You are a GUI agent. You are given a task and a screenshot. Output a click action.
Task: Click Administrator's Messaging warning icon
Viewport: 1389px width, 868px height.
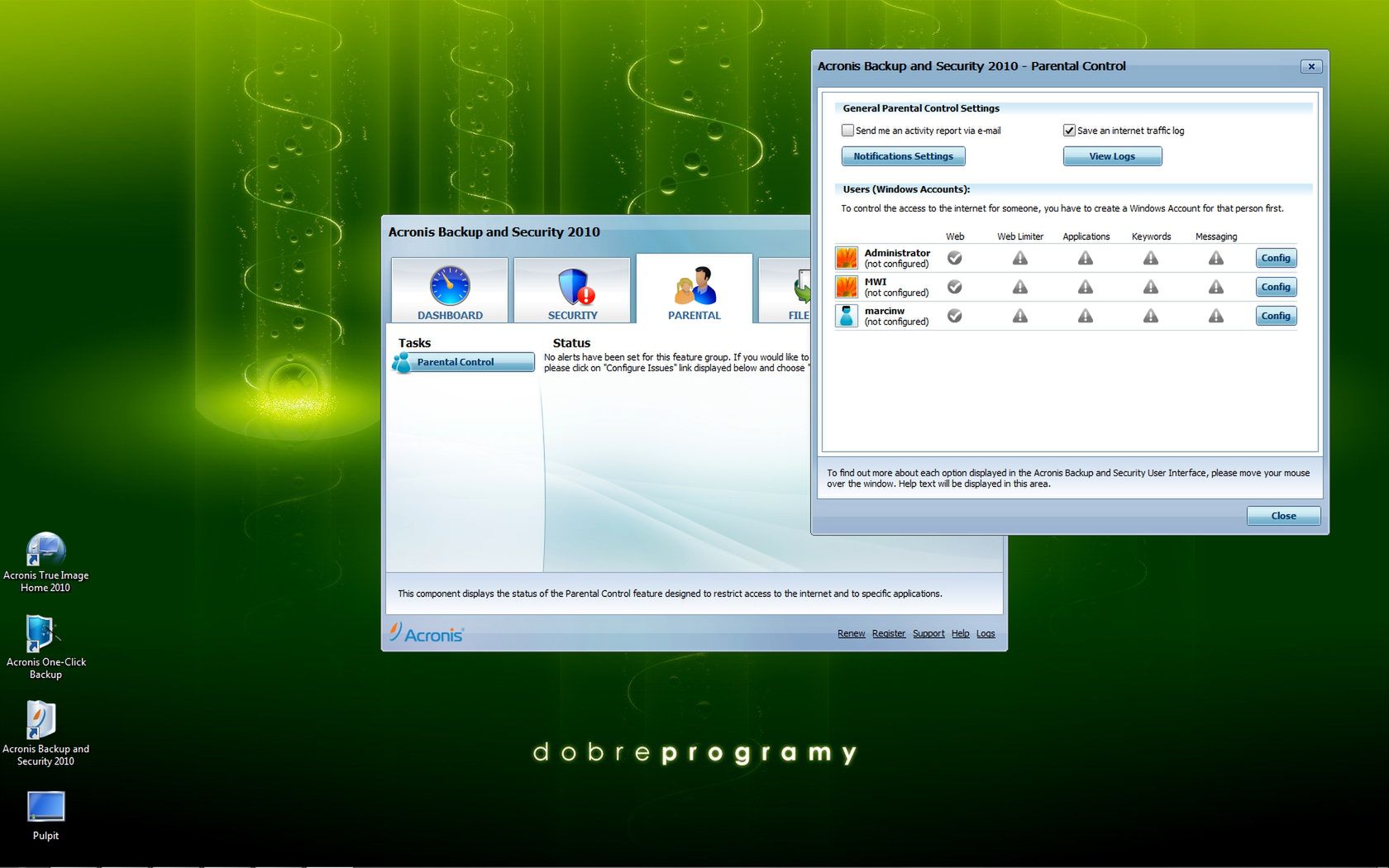[x=1216, y=258]
